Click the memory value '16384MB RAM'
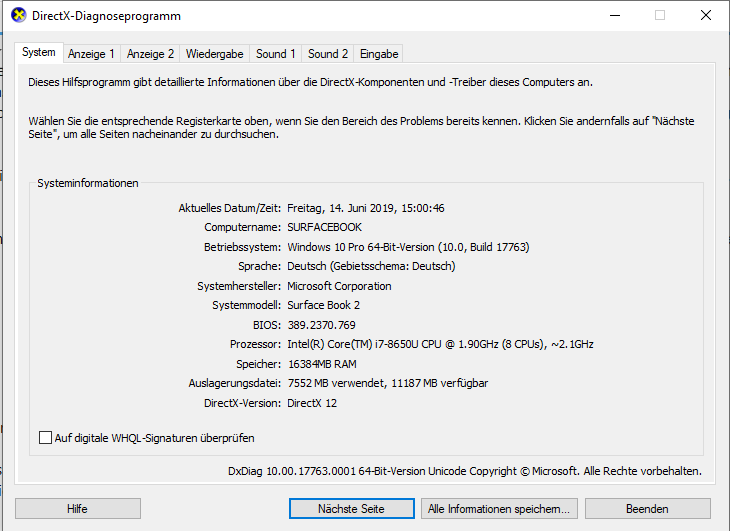This screenshot has height=531, width=730. click(x=322, y=364)
